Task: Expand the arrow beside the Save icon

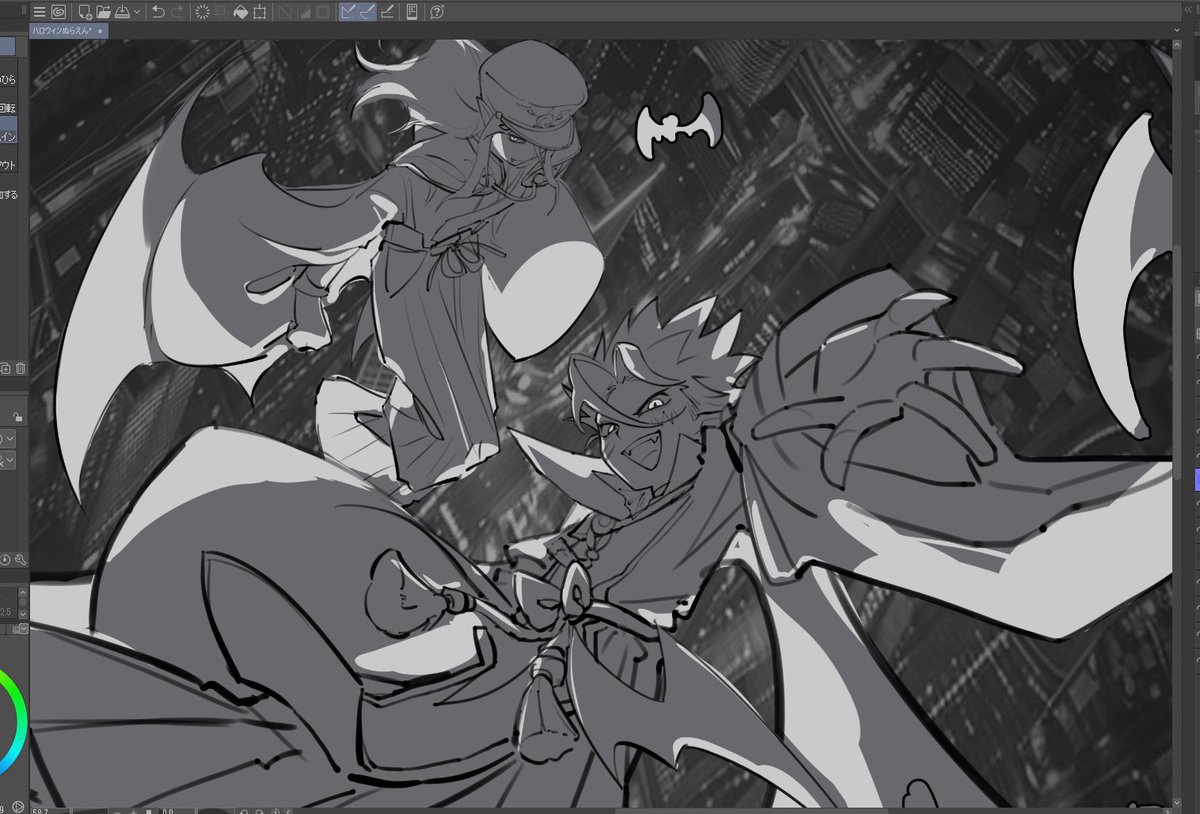Action: click(x=136, y=12)
